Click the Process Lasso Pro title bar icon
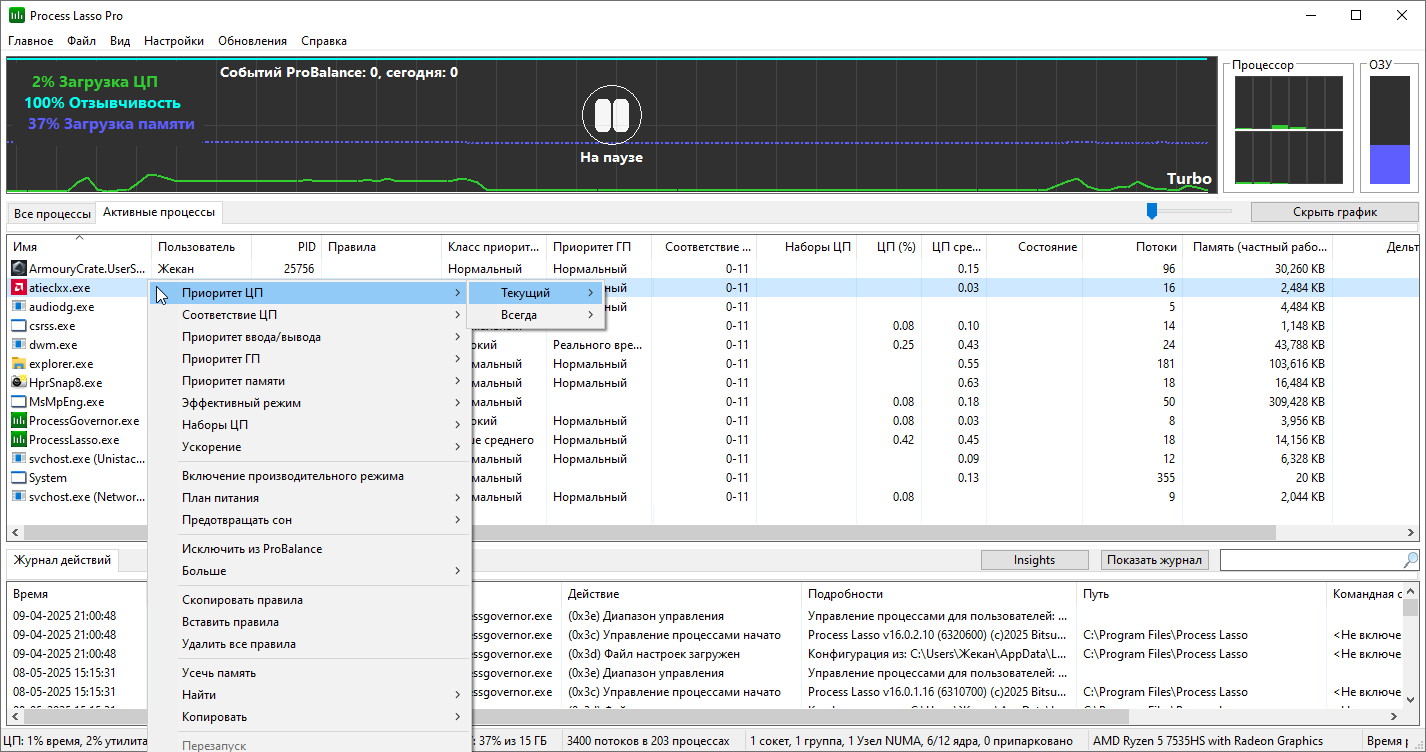 coord(17,15)
